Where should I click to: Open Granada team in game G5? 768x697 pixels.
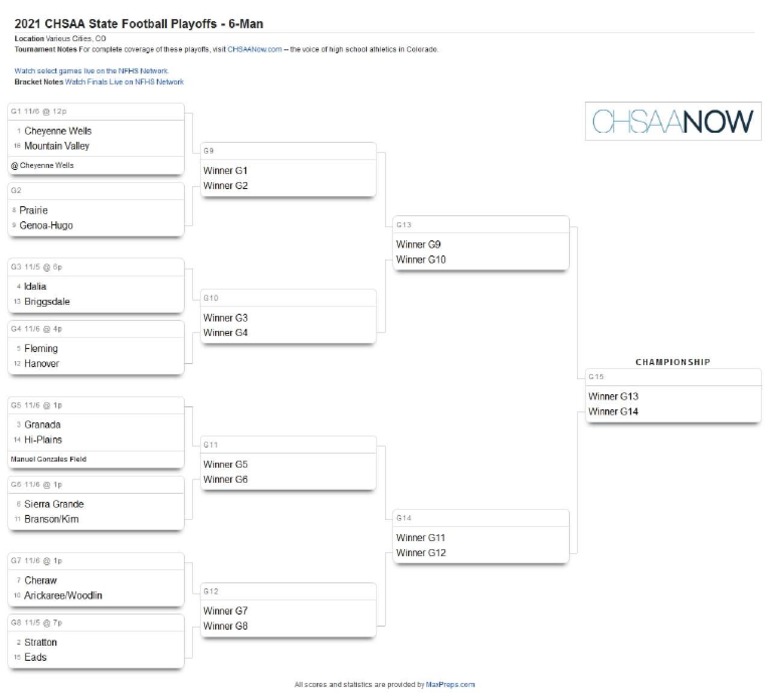(x=43, y=424)
